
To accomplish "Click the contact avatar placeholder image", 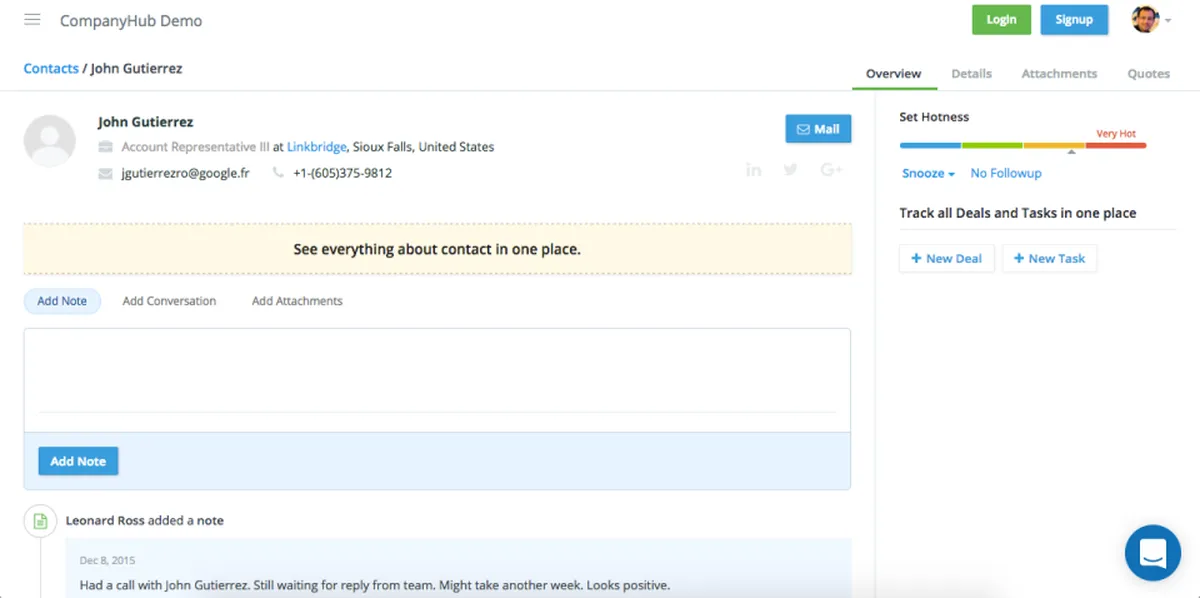I will click(x=50, y=141).
